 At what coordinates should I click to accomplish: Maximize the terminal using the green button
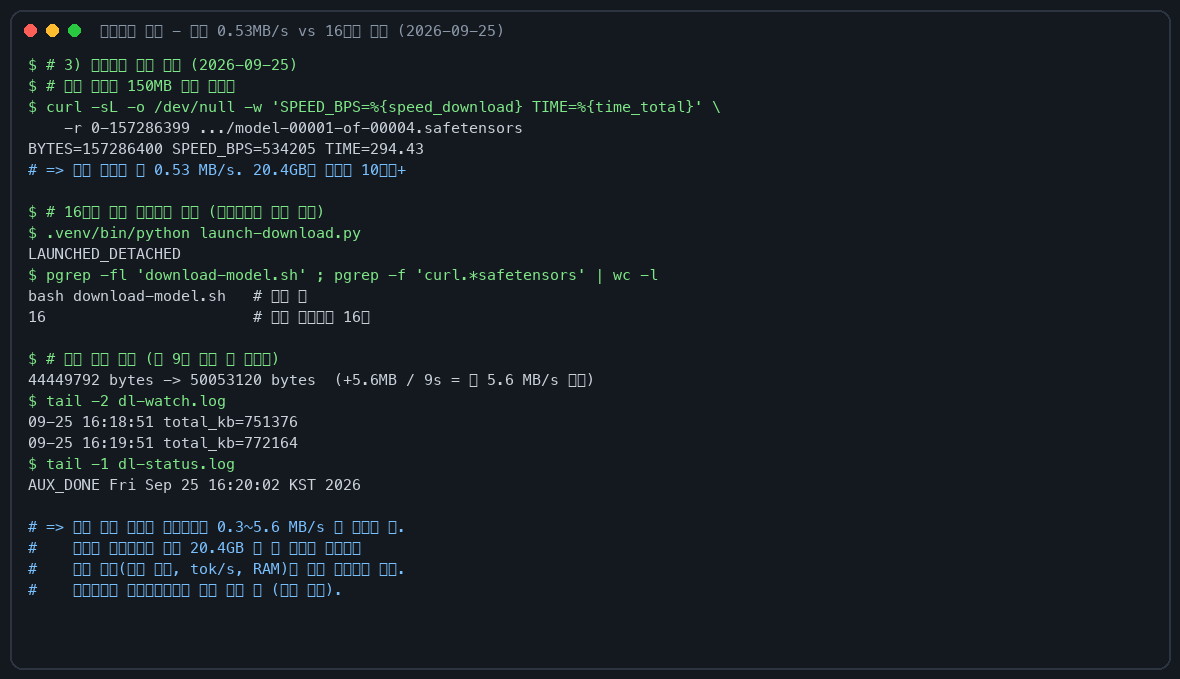pyautogui.click(x=75, y=31)
